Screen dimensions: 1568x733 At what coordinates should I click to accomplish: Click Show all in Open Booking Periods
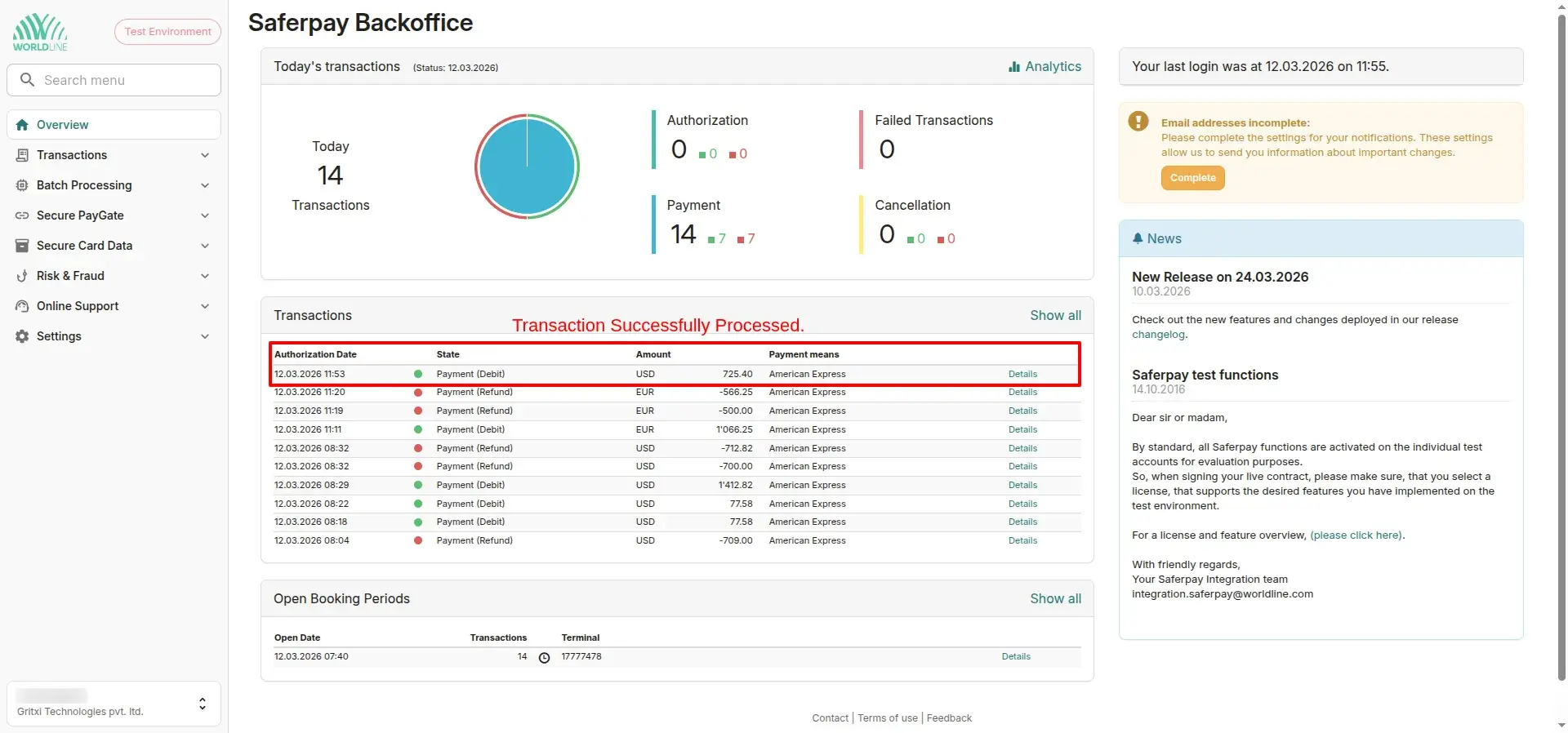tap(1055, 598)
